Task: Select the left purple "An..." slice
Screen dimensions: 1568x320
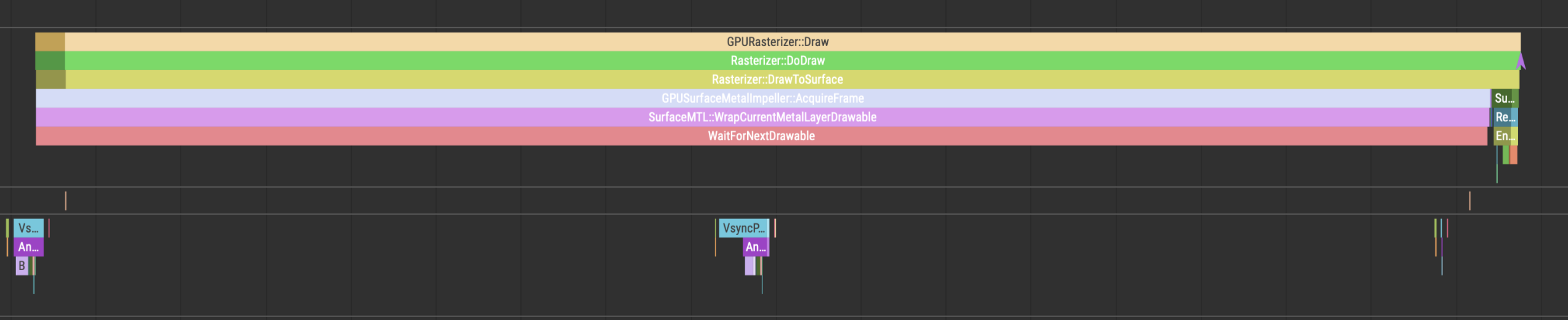Action: pyautogui.click(x=28, y=247)
